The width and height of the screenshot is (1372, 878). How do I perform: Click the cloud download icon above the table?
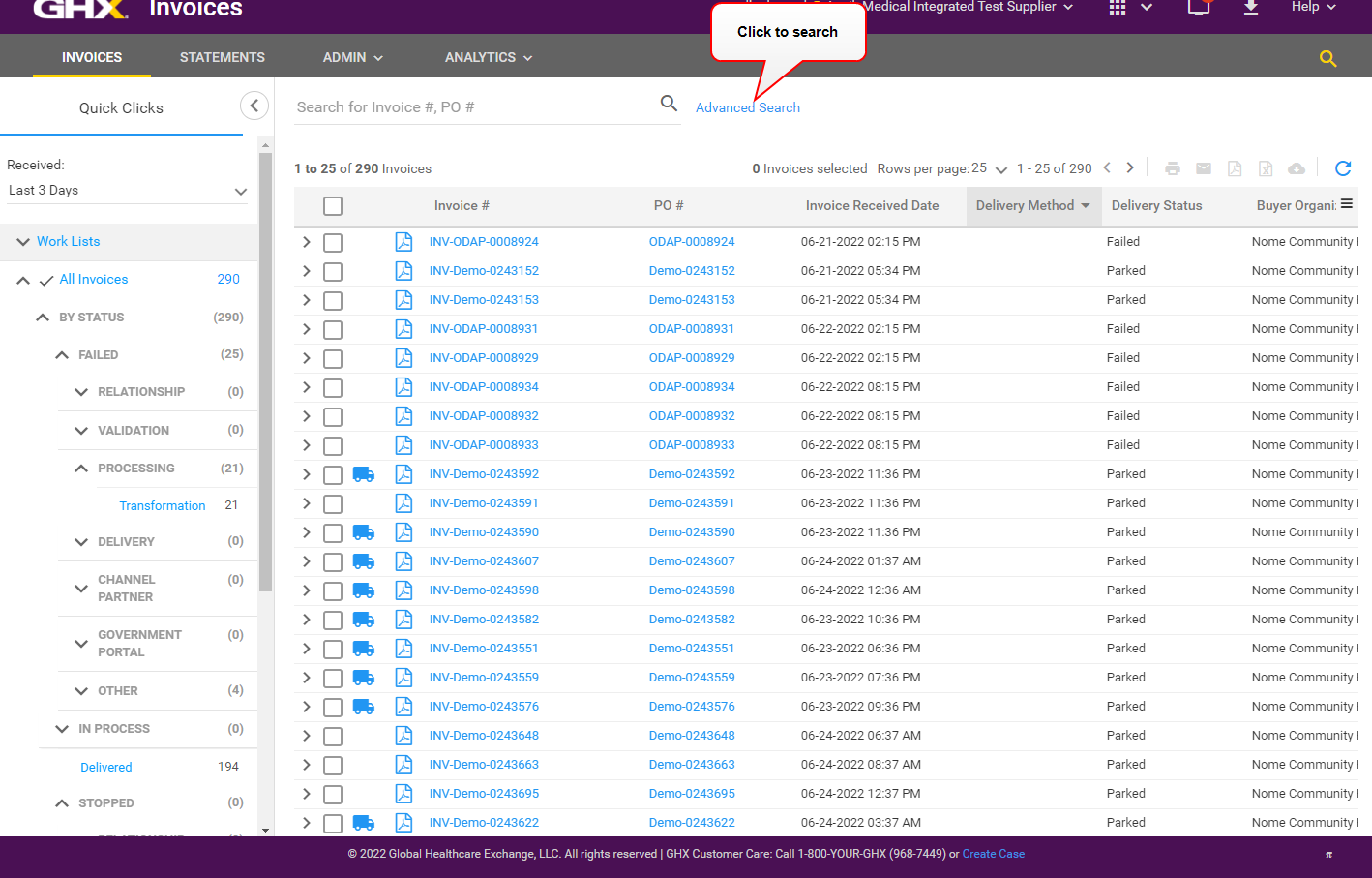[1297, 168]
